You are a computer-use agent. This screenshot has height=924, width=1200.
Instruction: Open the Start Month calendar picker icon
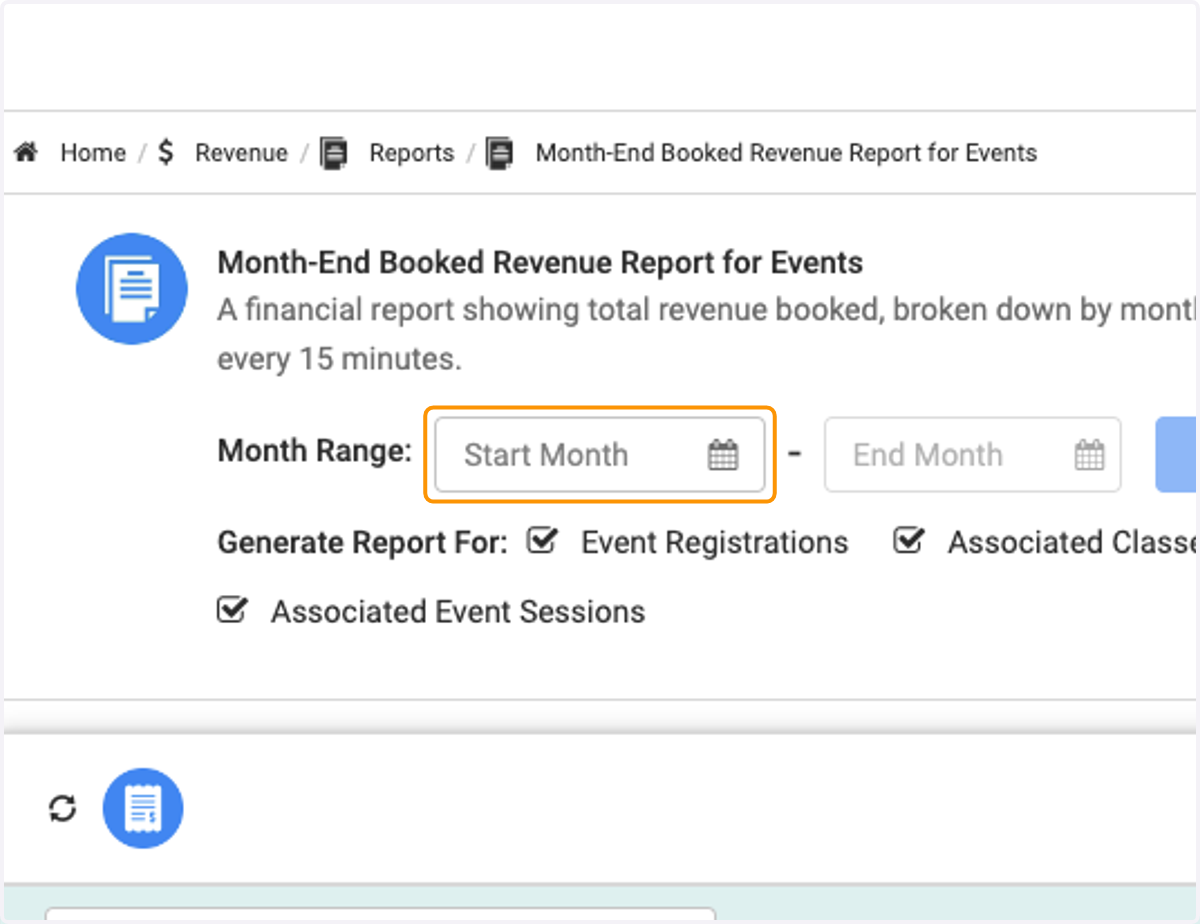click(723, 455)
